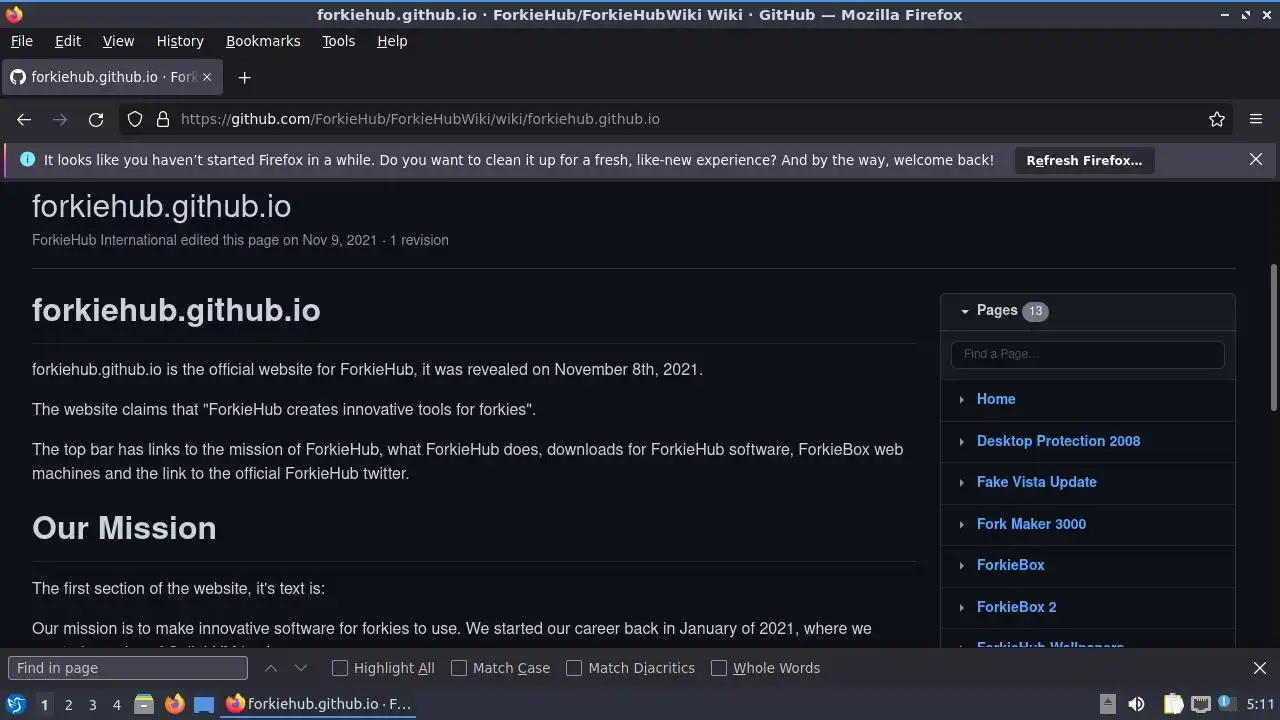The image size is (1280, 720).
Task: Open the Home wiki page link
Action: click(996, 399)
